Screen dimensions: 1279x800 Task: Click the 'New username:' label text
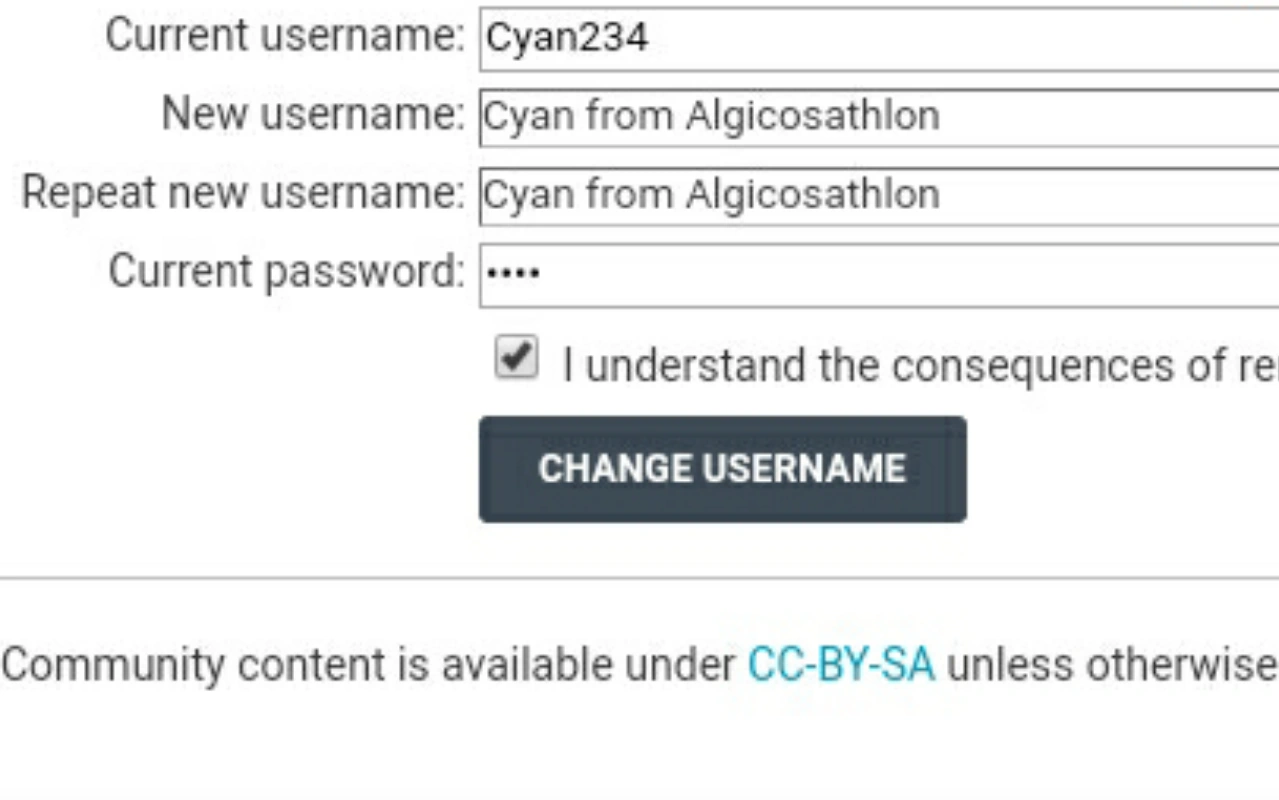point(313,114)
